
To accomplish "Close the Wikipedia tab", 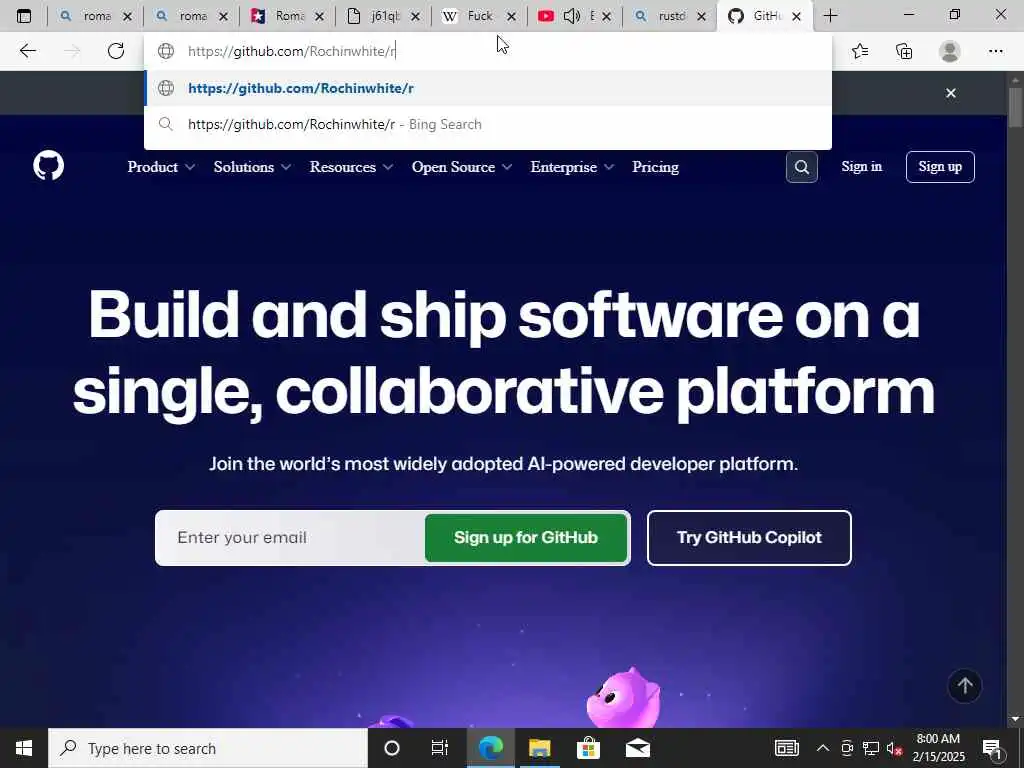I will pos(511,16).
